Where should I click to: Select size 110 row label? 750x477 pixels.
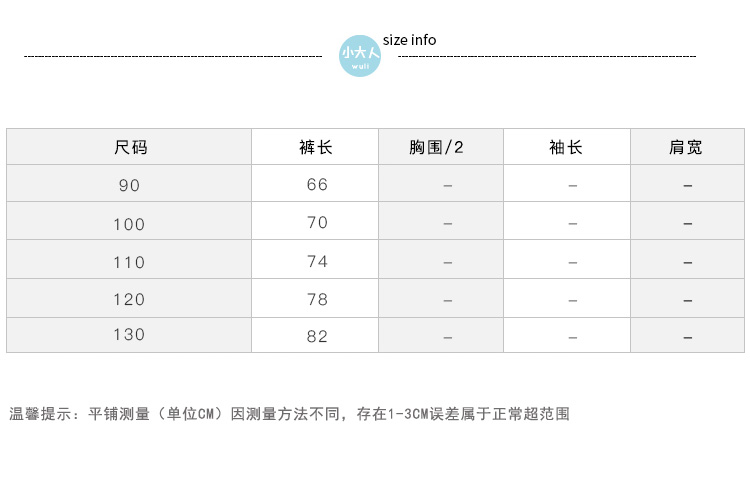[x=129, y=262]
